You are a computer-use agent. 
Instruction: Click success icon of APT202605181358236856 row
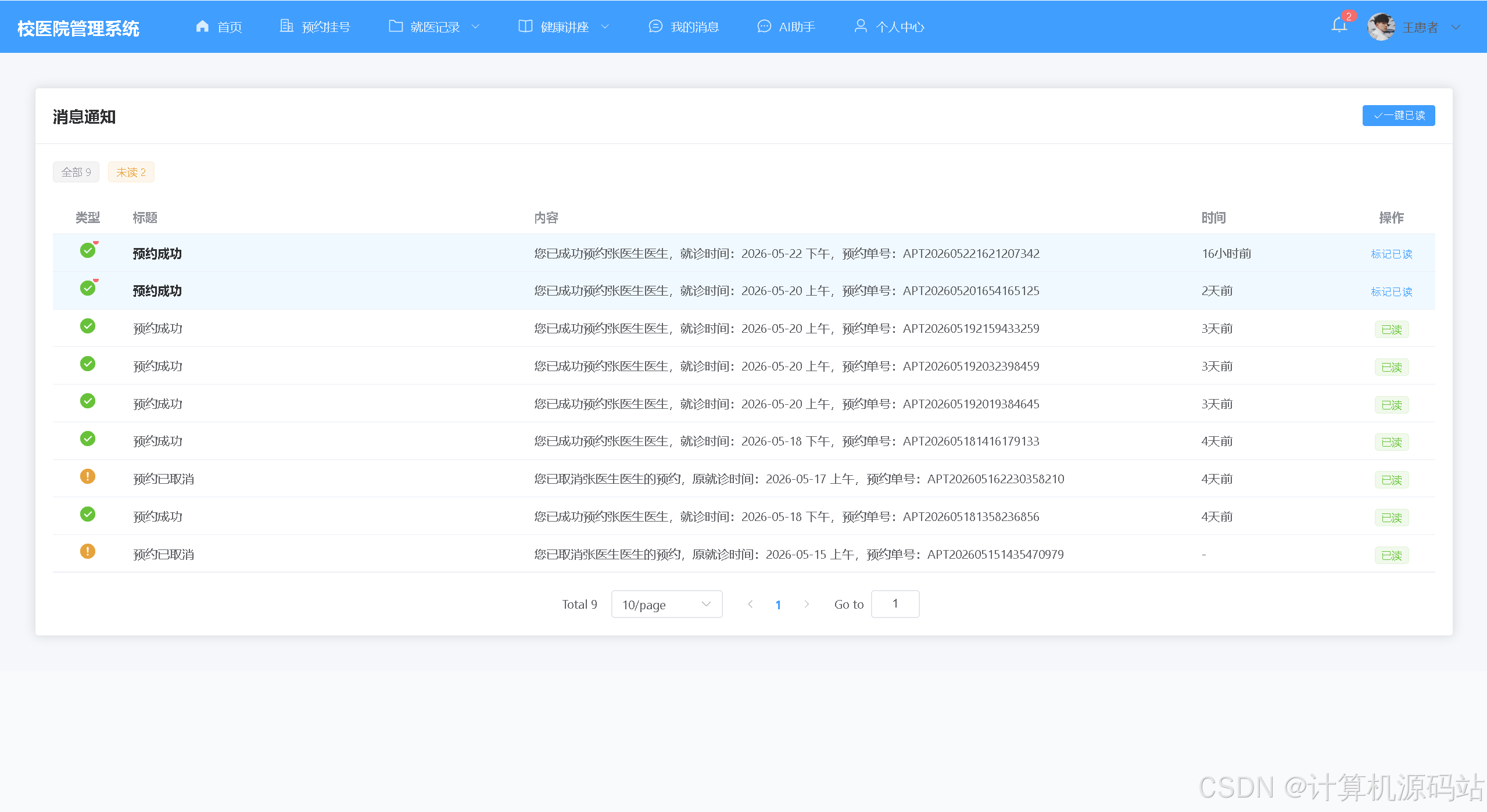[x=88, y=514]
